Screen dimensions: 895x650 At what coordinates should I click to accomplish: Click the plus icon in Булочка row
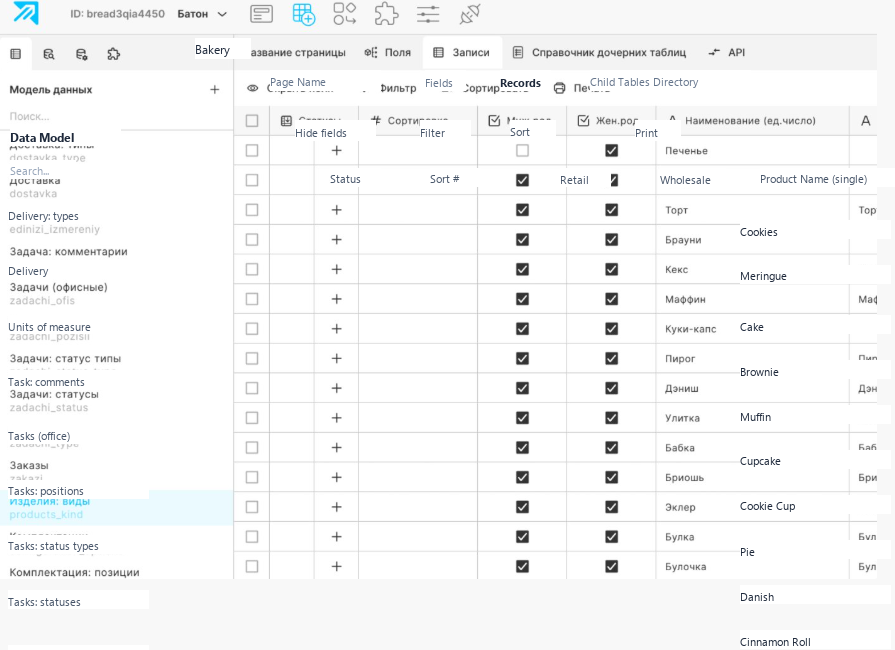tap(337, 566)
